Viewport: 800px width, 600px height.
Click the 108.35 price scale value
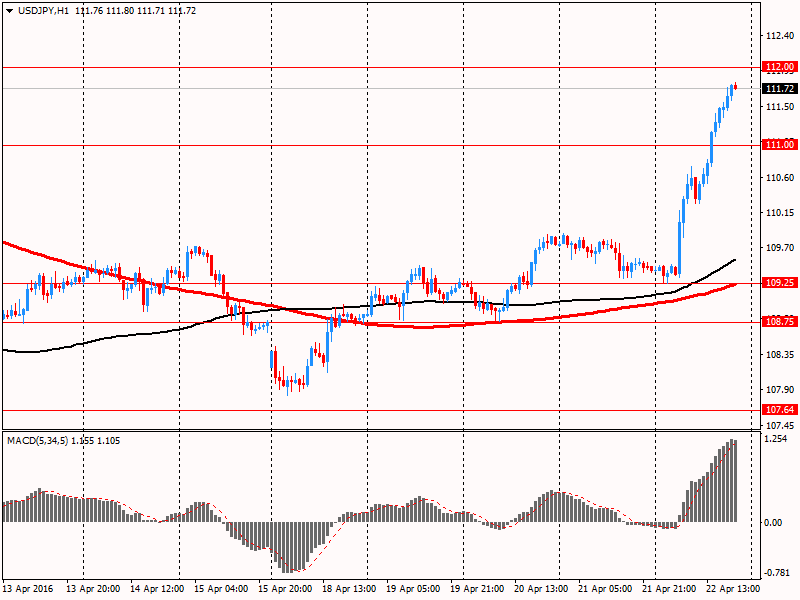[780, 355]
